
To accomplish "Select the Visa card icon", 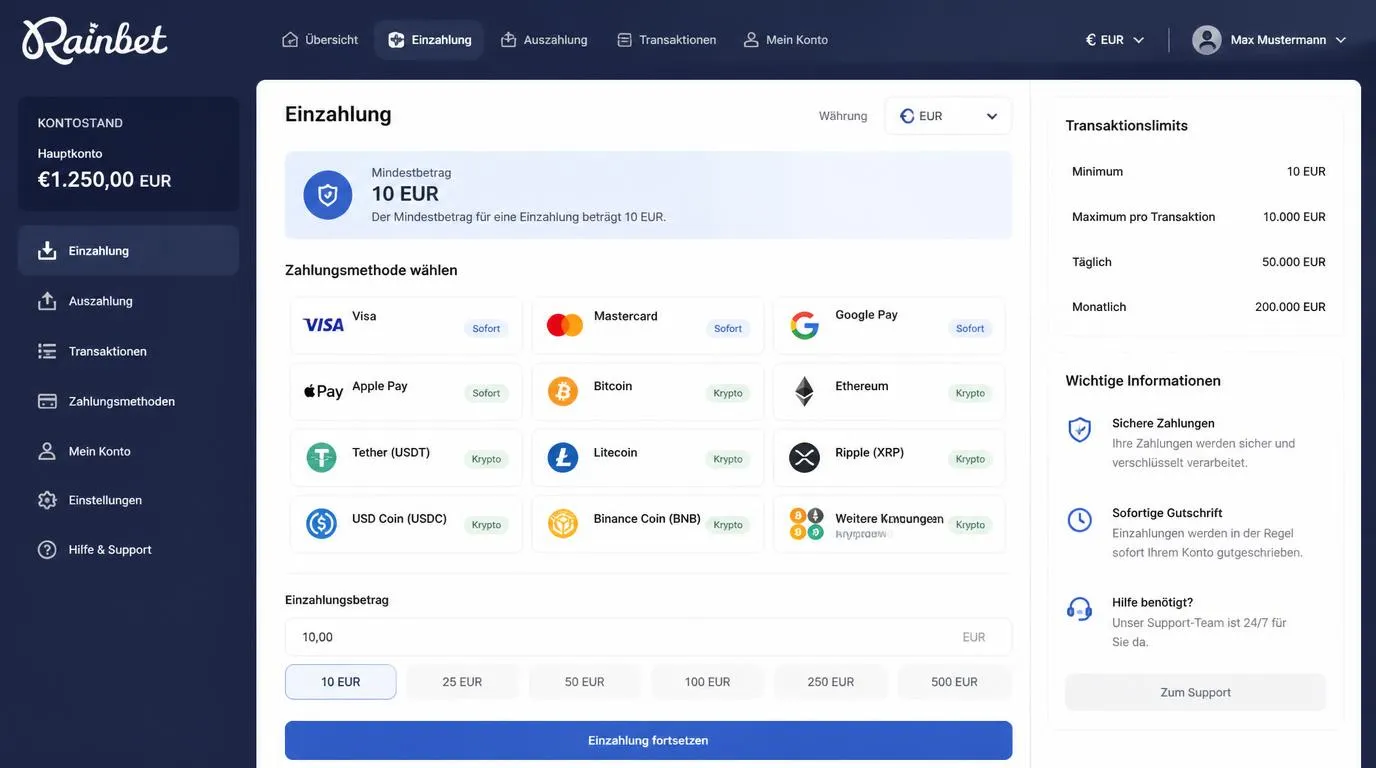I will tap(323, 325).
